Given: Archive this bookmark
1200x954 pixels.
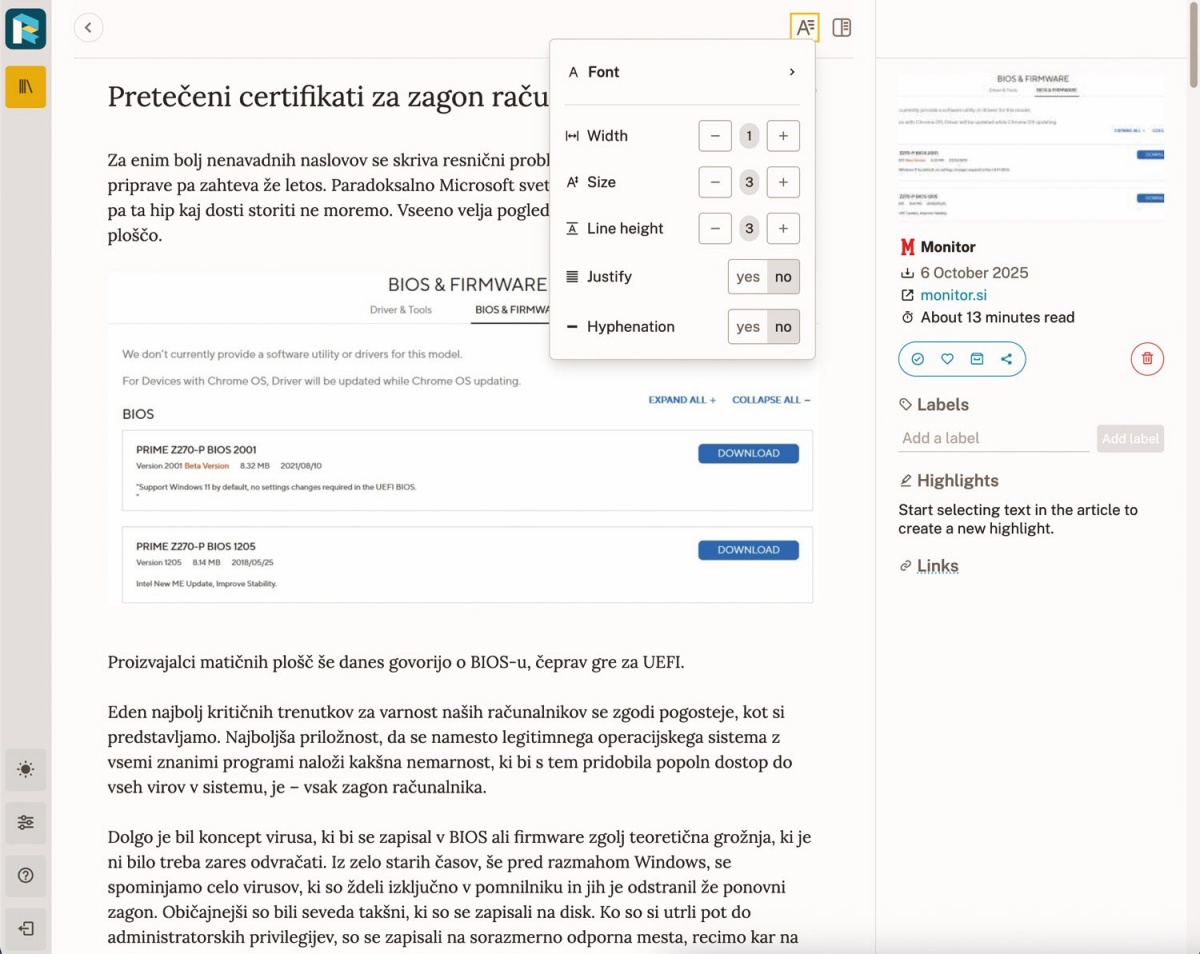Looking at the screenshot, I should (x=977, y=359).
